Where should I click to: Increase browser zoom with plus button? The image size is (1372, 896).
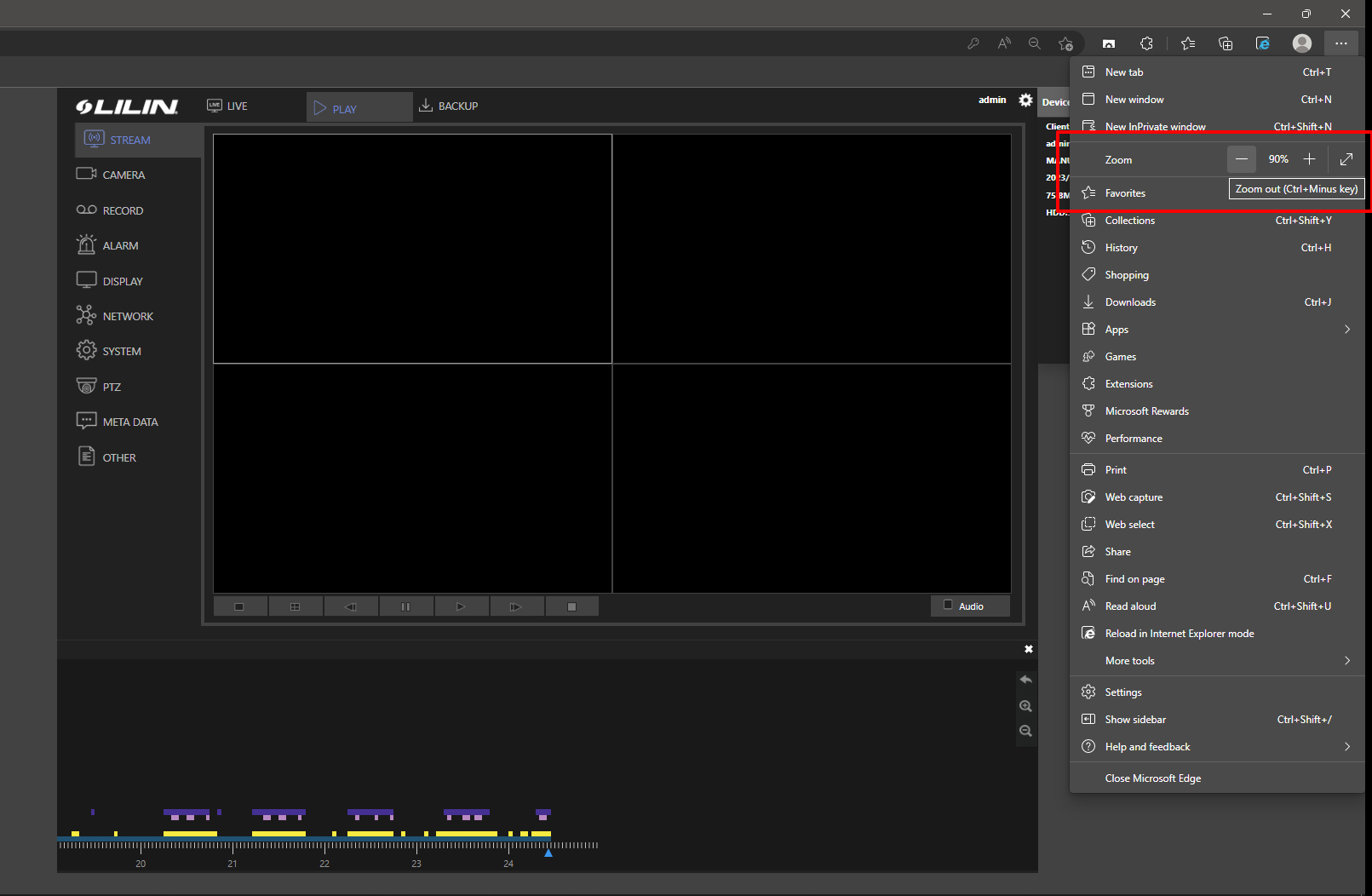[x=1309, y=159]
